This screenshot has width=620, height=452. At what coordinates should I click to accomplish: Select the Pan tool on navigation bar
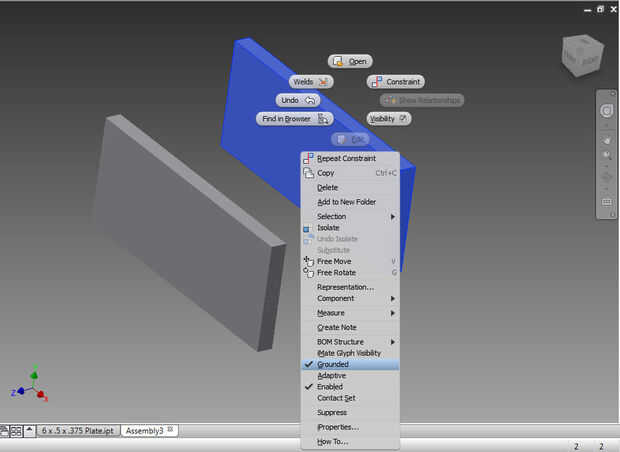[607, 141]
